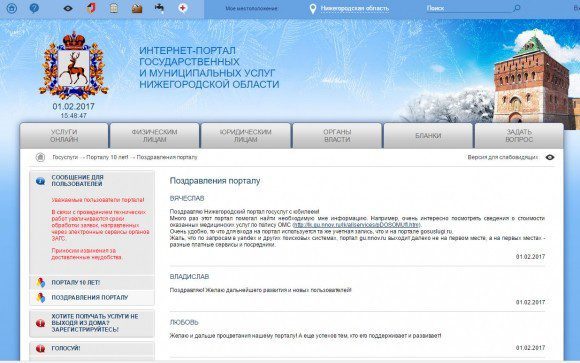
Task: Click the balloons icon next to ПОЗДРАВЛЕНИЯ ПОРТАЛУ
Action: tap(40, 298)
